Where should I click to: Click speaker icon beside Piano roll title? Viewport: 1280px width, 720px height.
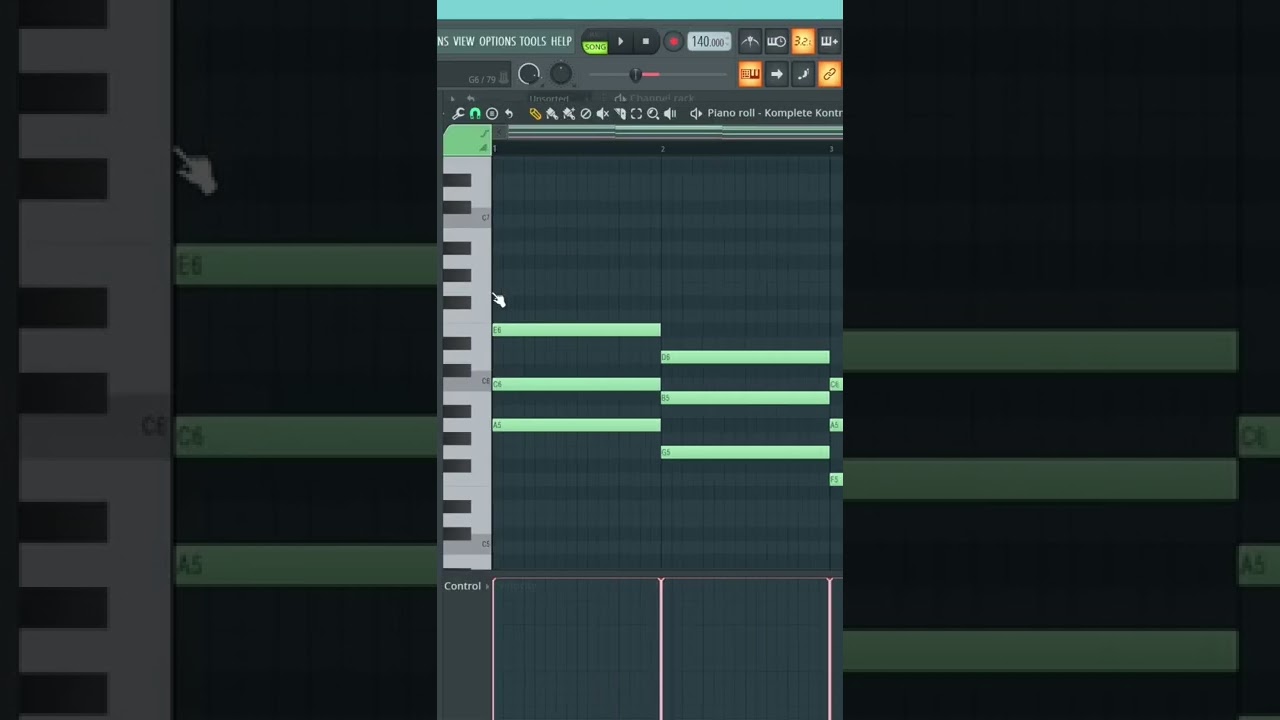click(696, 114)
